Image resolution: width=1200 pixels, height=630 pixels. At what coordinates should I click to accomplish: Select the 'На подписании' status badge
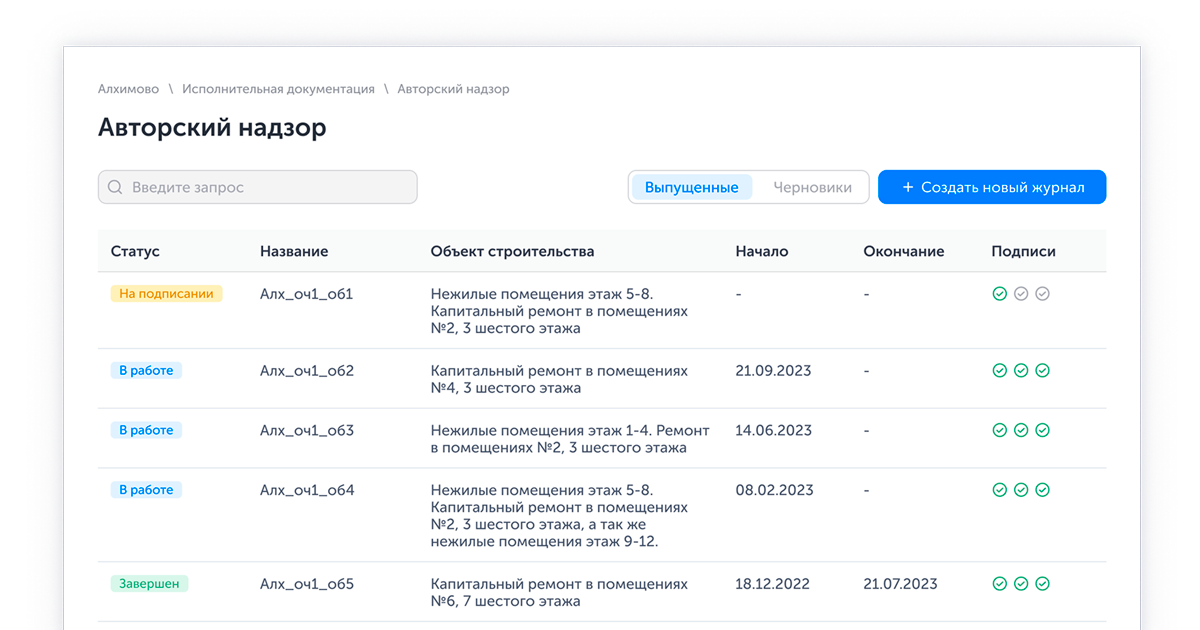166,294
